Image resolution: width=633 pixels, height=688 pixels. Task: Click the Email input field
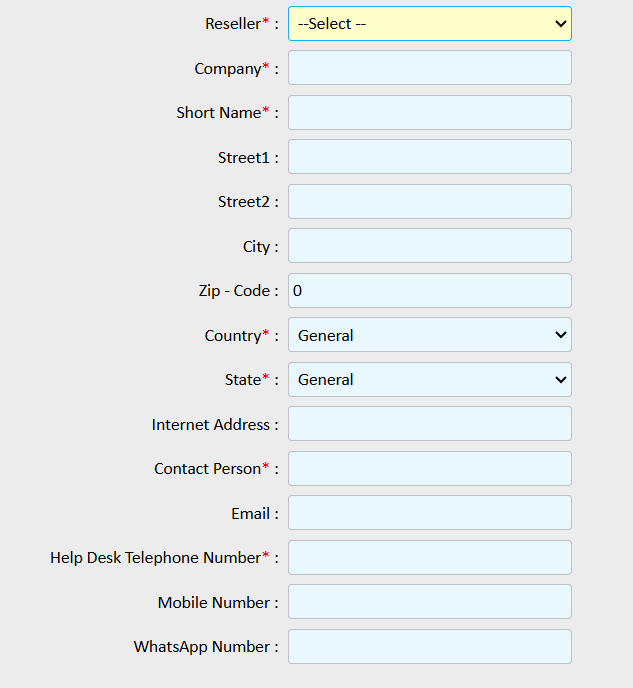click(x=429, y=513)
